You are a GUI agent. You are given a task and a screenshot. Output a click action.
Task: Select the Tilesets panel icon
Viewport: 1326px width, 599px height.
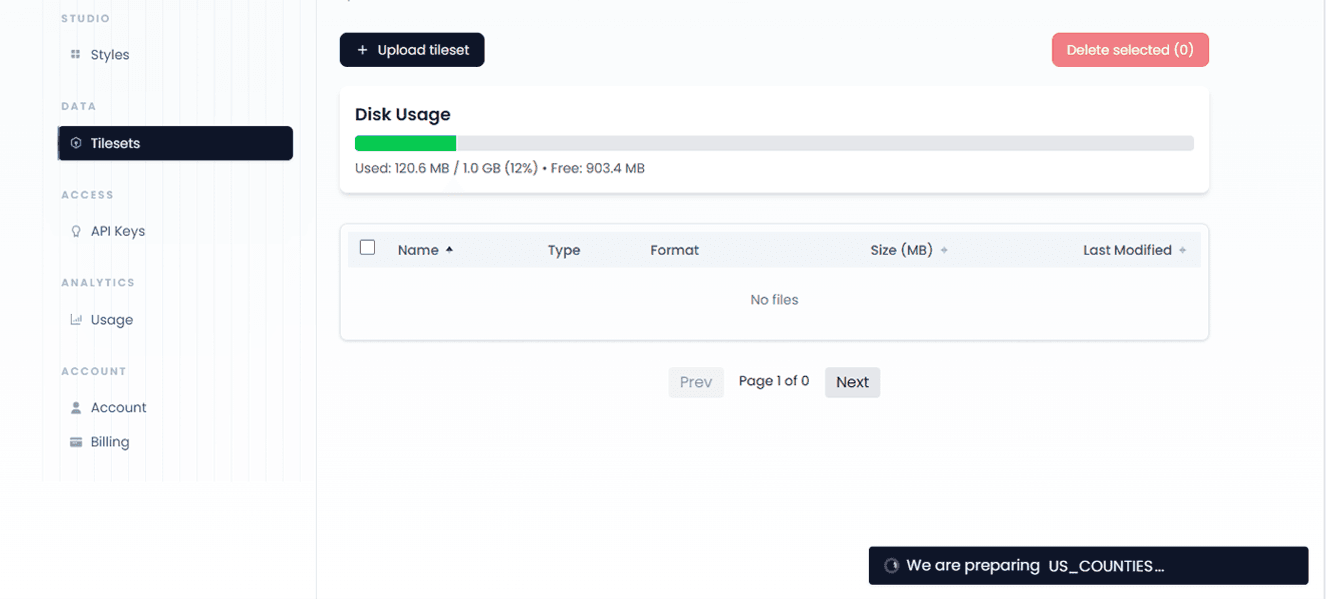[x=76, y=142]
